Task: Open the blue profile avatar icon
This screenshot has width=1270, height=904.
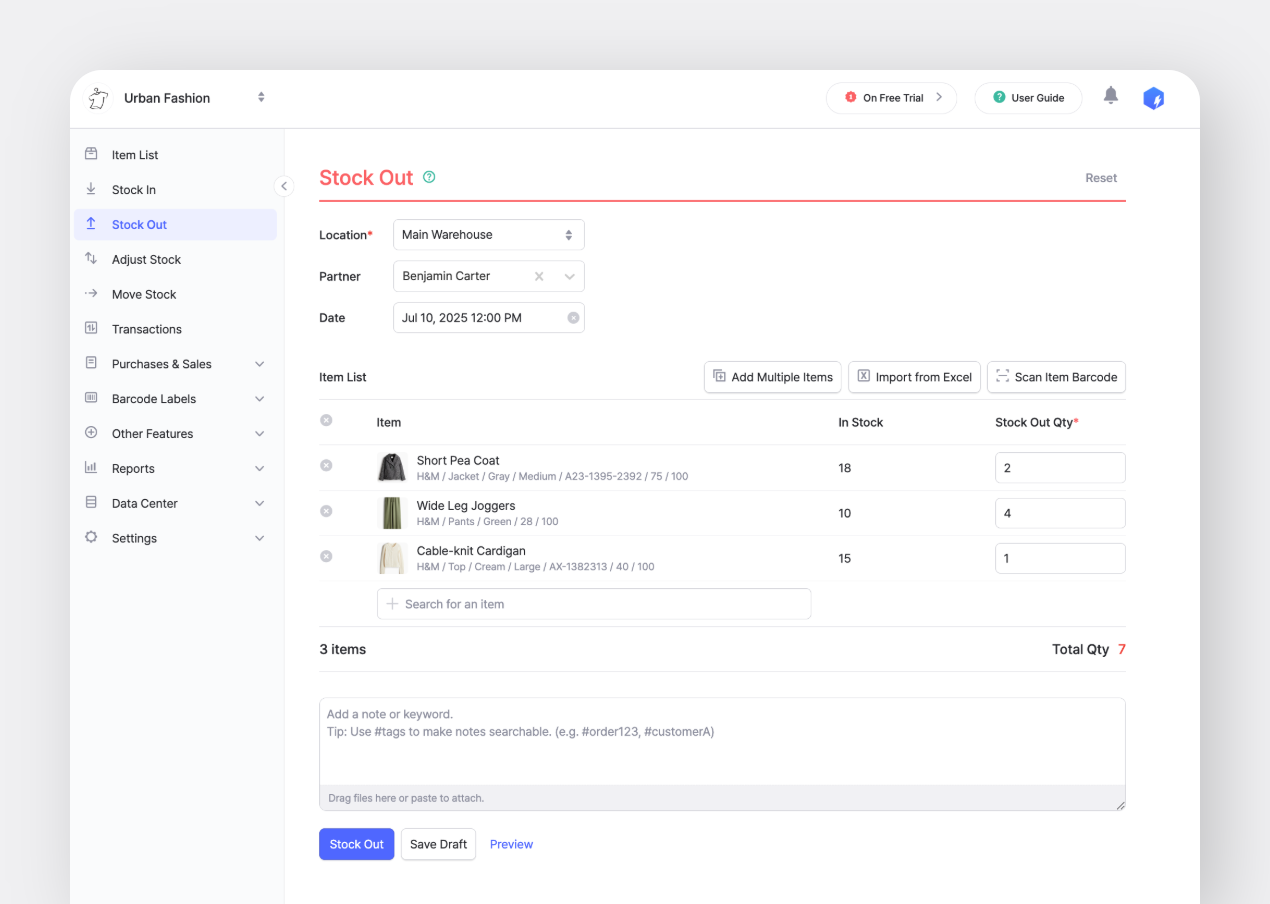Action: 1153,98
